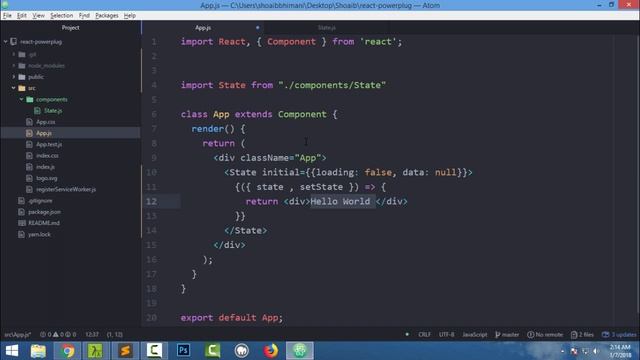The width and height of the screenshot is (640, 360).
Task: Open the white Camtasia taskbar icon
Action: 154,351
